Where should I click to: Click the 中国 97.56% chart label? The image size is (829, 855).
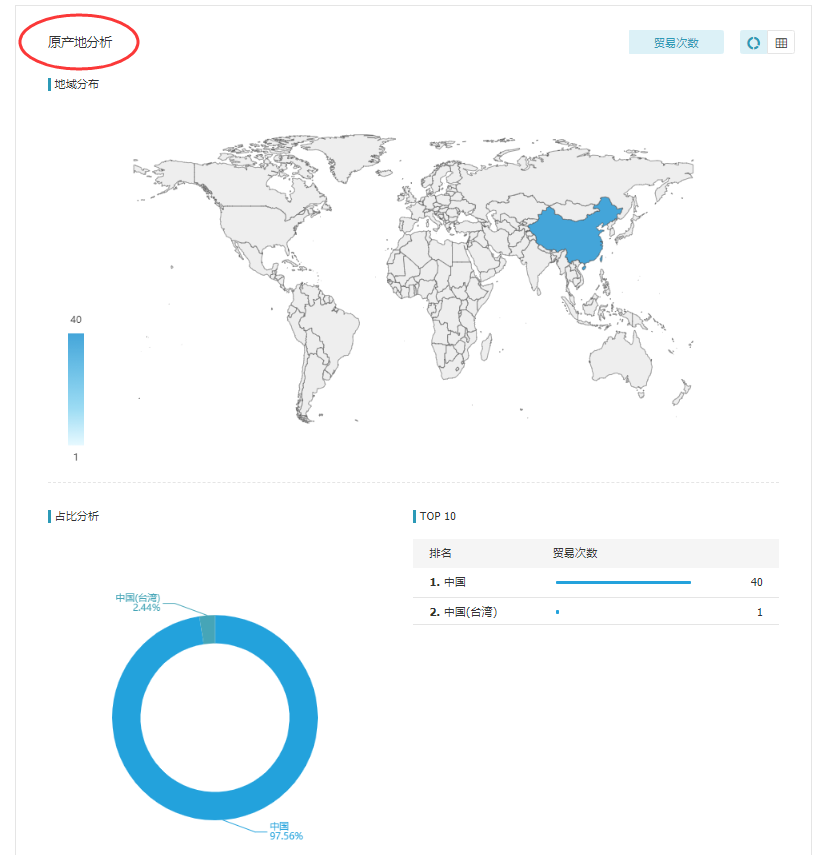point(285,831)
